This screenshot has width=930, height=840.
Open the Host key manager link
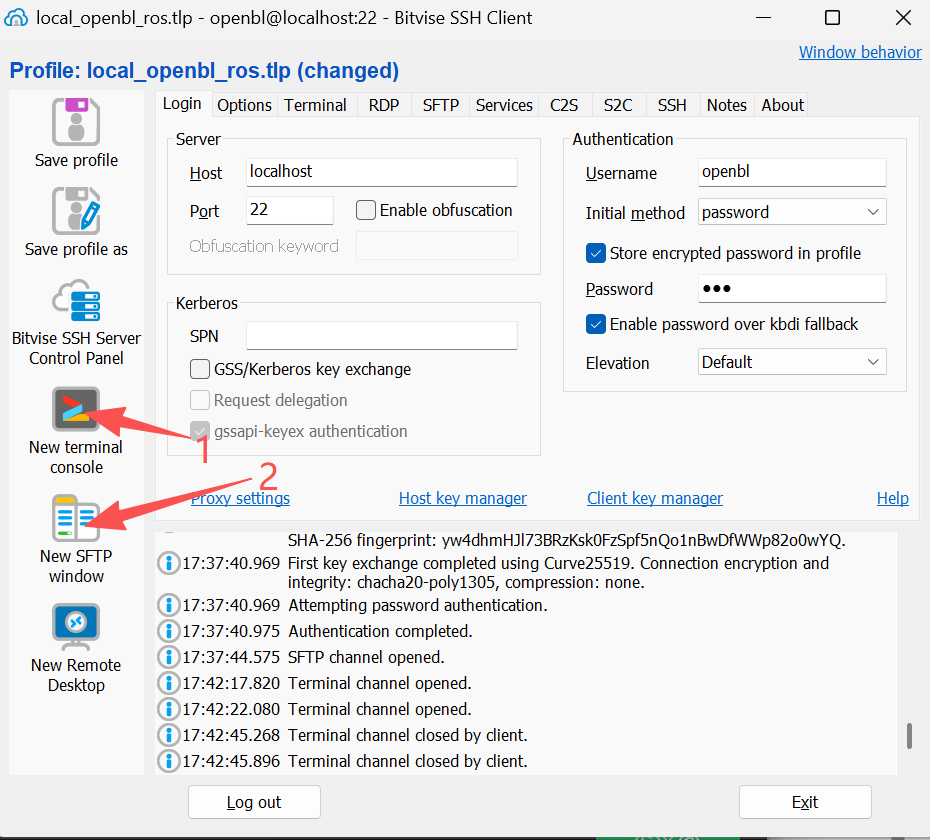pyautogui.click(x=462, y=498)
